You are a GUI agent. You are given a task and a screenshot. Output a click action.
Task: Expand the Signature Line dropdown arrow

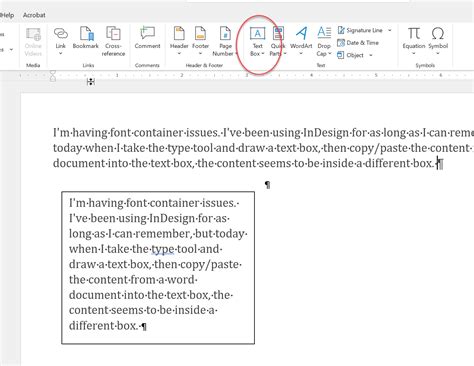click(389, 30)
